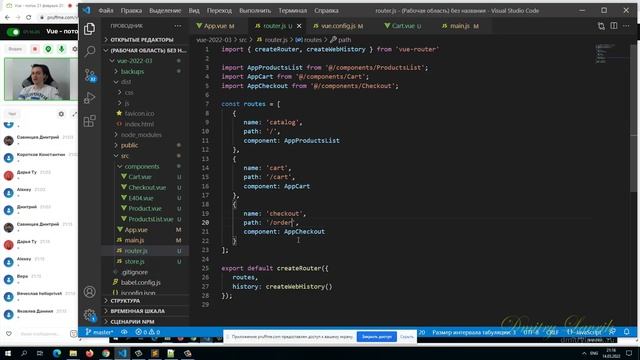Click the Open Changes icon in editor toolbar
This screenshot has width=640, height=360.
(601, 26)
